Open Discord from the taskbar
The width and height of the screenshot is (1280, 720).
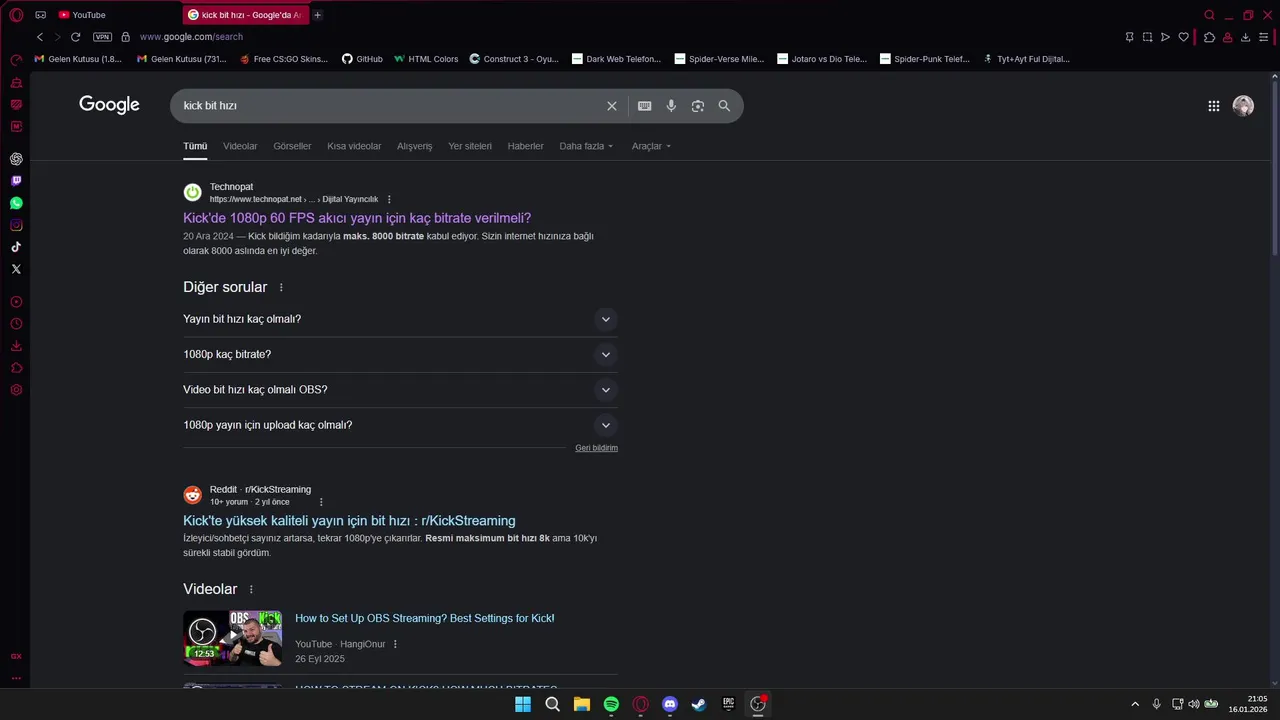tap(670, 704)
